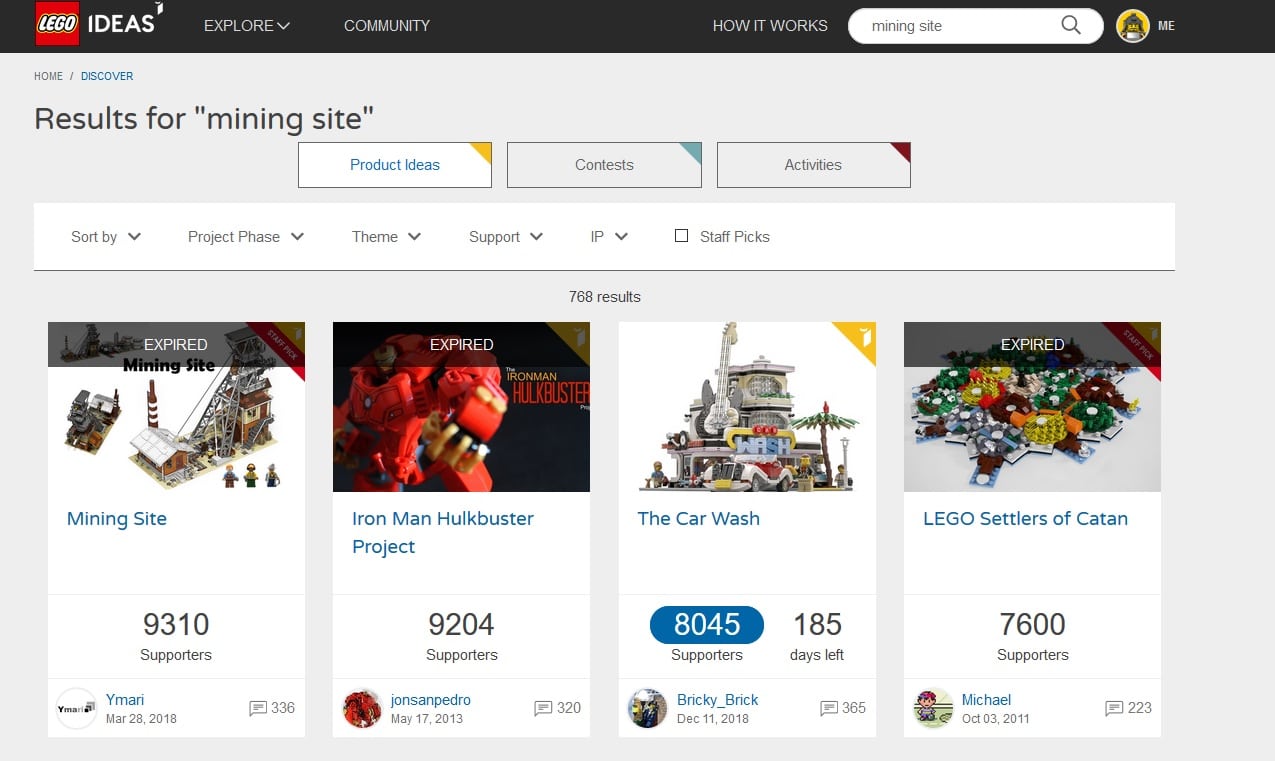Visit Bricky_Brick's profile link
This screenshot has width=1275, height=761.
click(718, 700)
